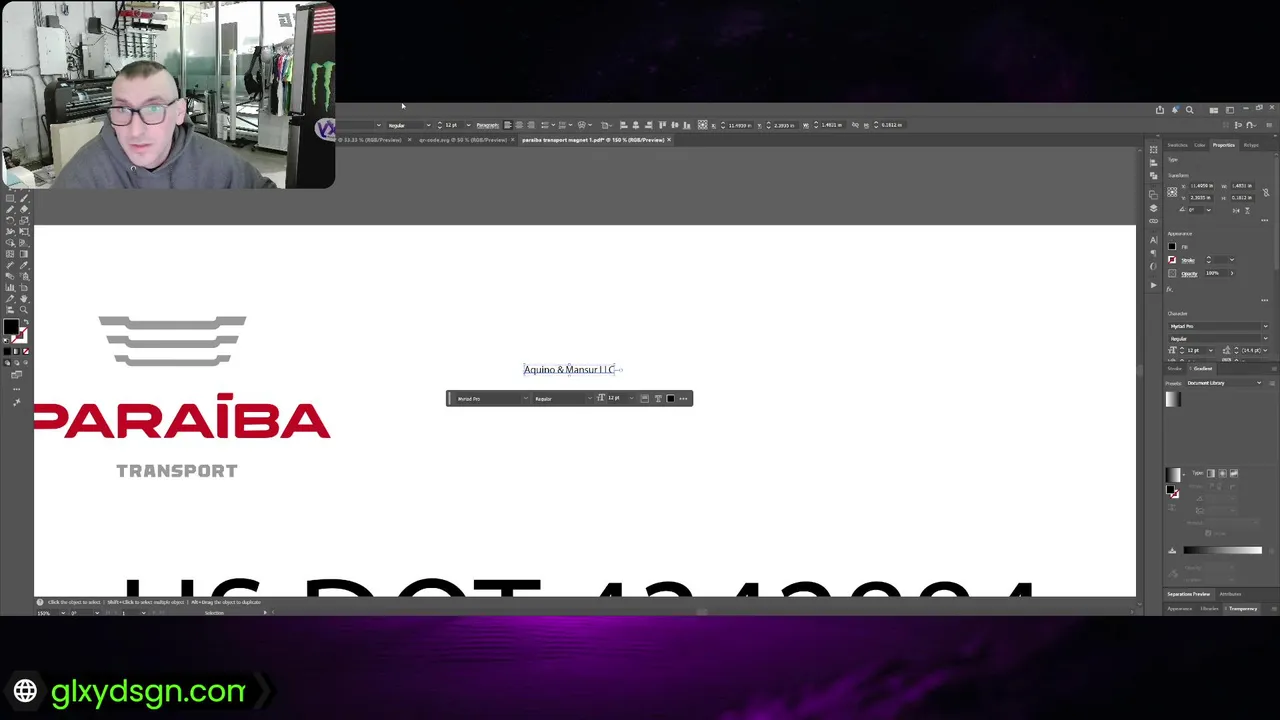
Task: Select the Gradient tool in toolbar
Action: coord(24,254)
